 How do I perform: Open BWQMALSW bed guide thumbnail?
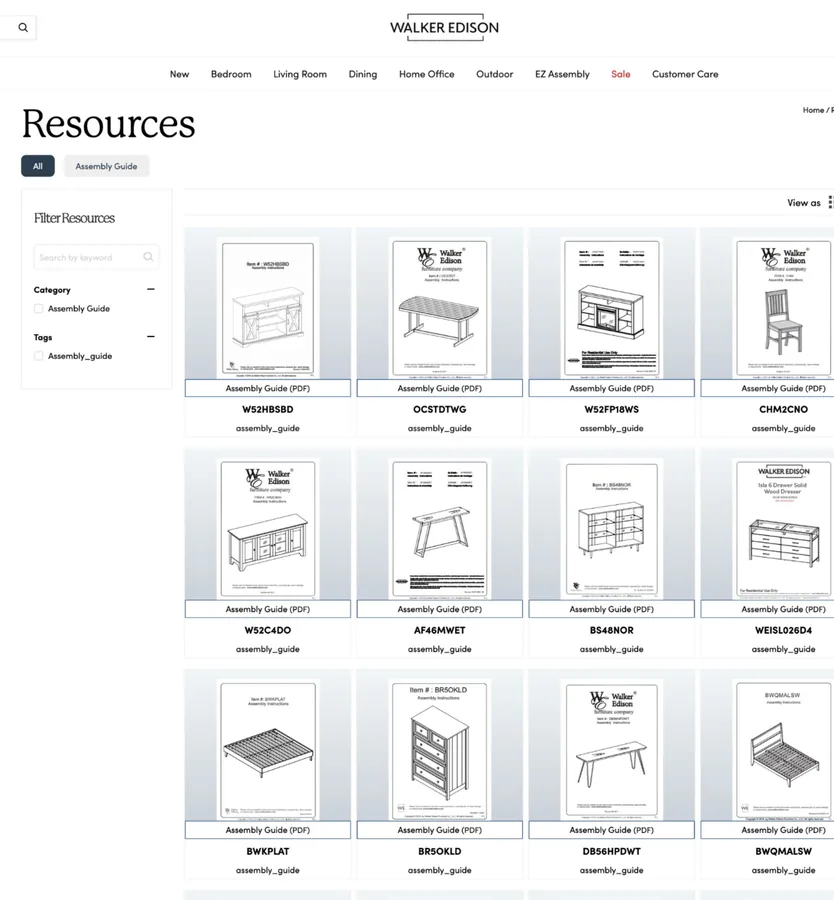click(x=783, y=750)
